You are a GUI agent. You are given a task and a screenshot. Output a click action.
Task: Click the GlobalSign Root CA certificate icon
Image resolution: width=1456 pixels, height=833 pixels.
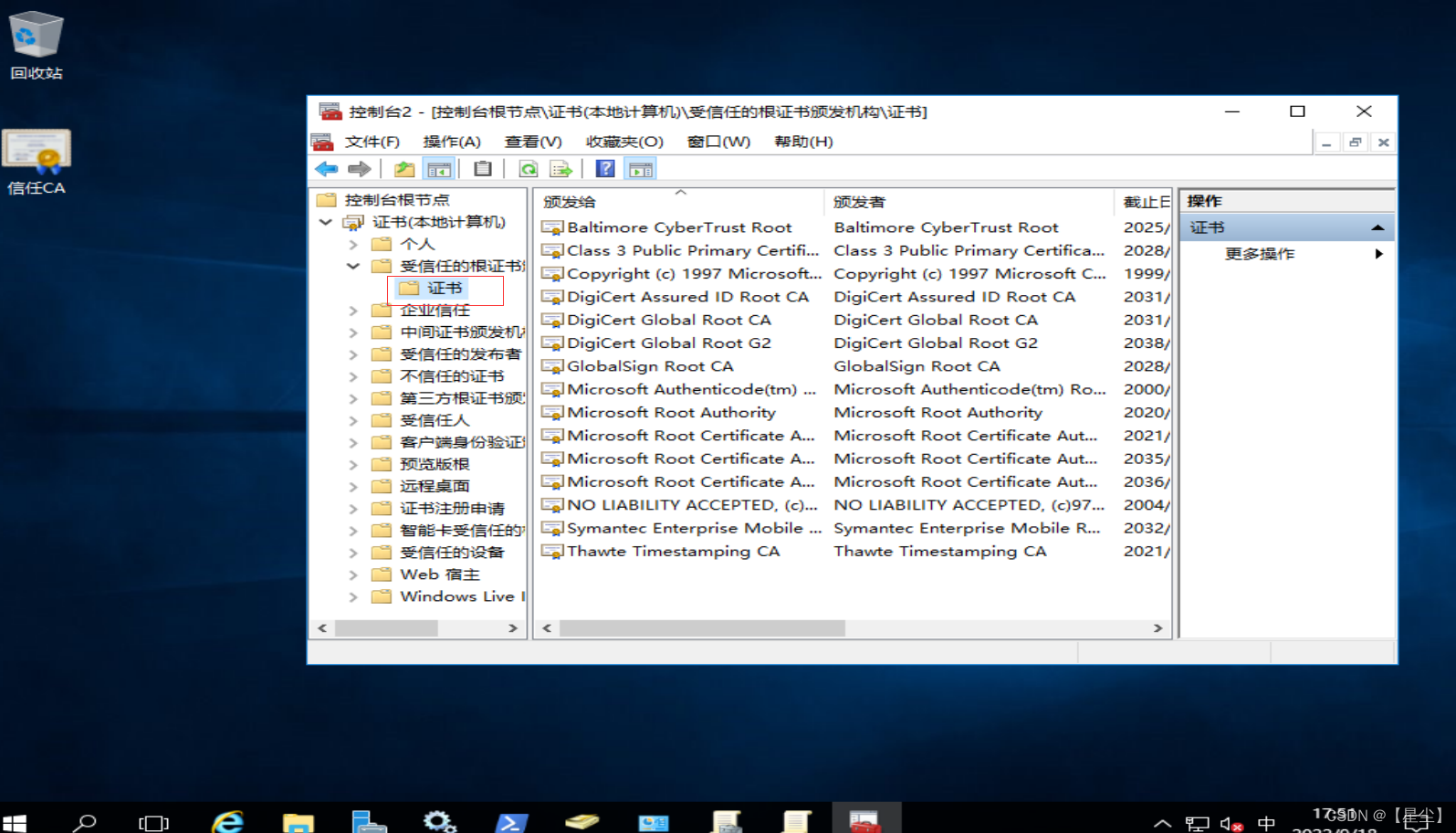[x=552, y=366]
